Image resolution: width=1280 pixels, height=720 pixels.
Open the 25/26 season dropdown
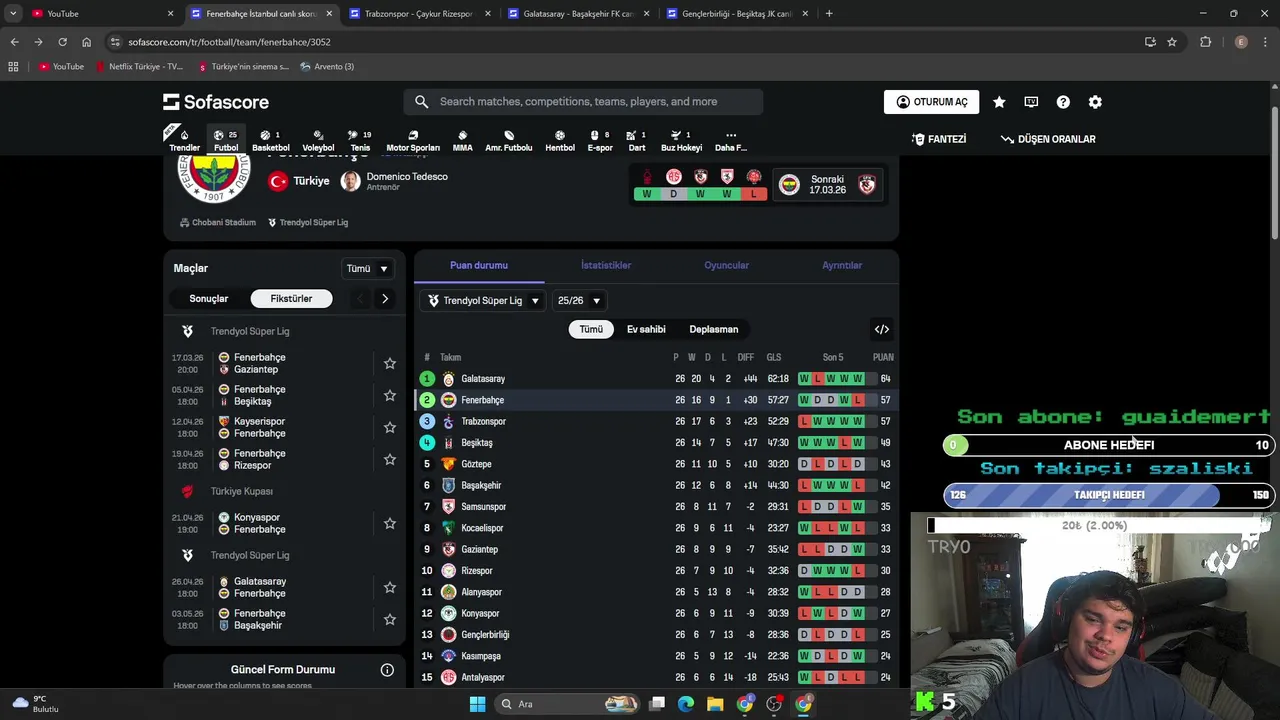pyautogui.click(x=579, y=300)
